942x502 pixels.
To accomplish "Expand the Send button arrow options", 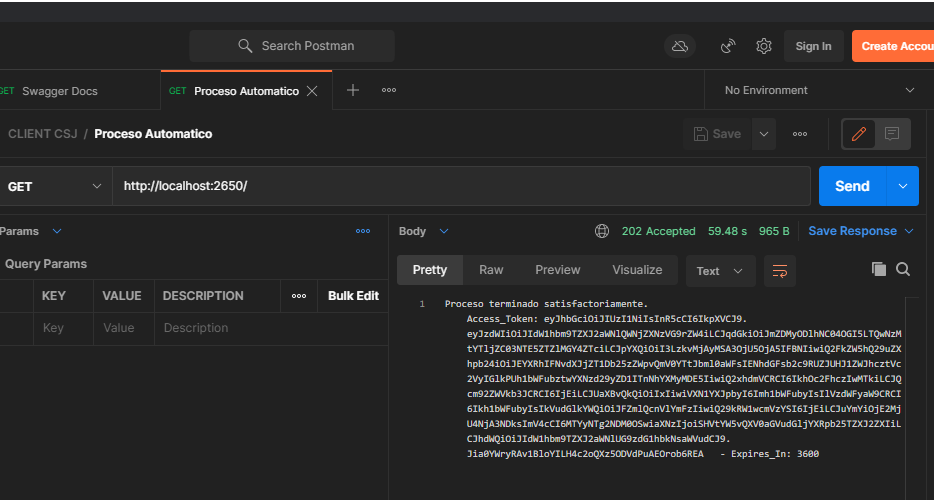I will click(x=903, y=186).
